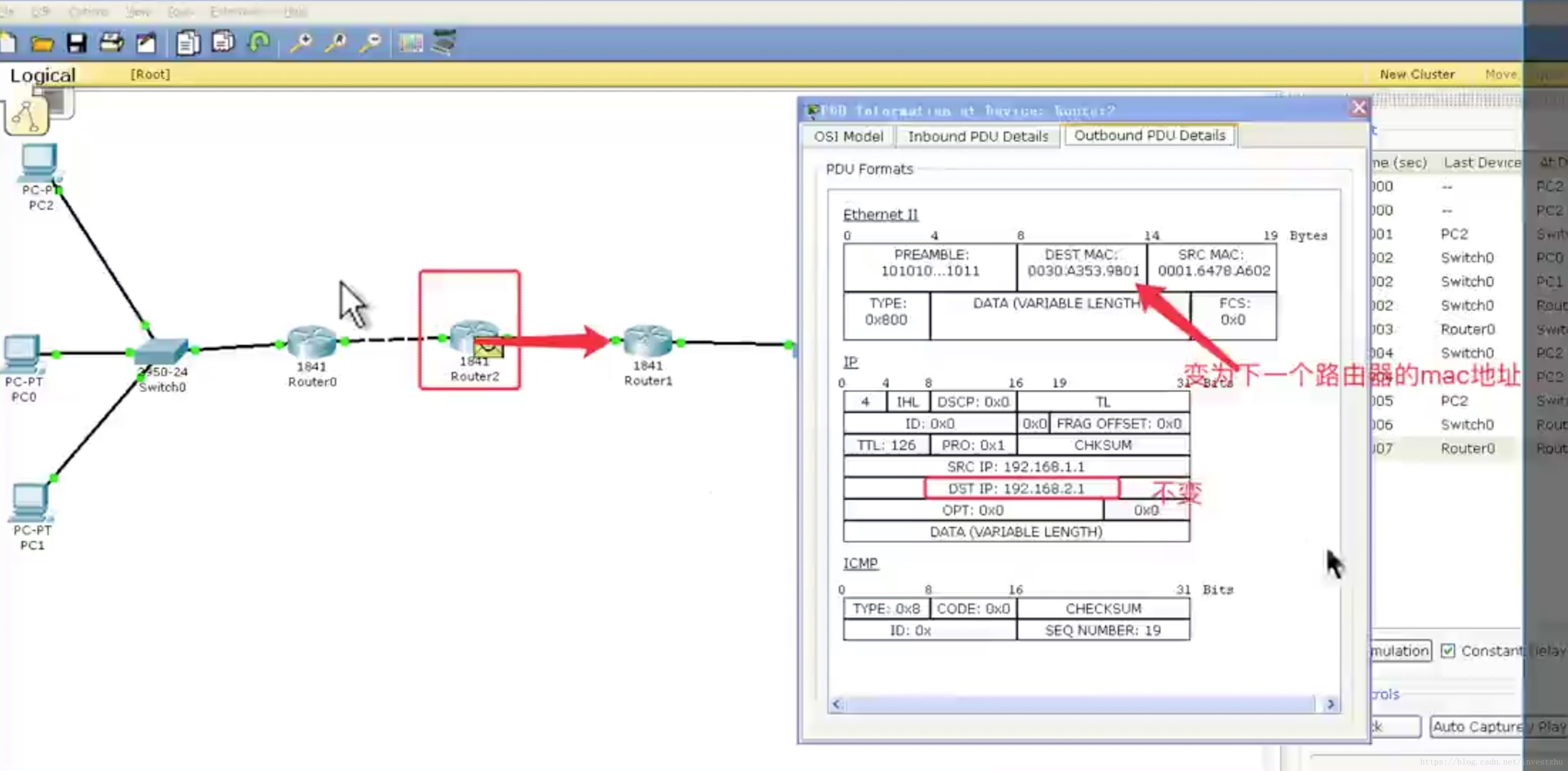1568x771 pixels.
Task: Click the Print toolbar icon
Action: (111, 43)
